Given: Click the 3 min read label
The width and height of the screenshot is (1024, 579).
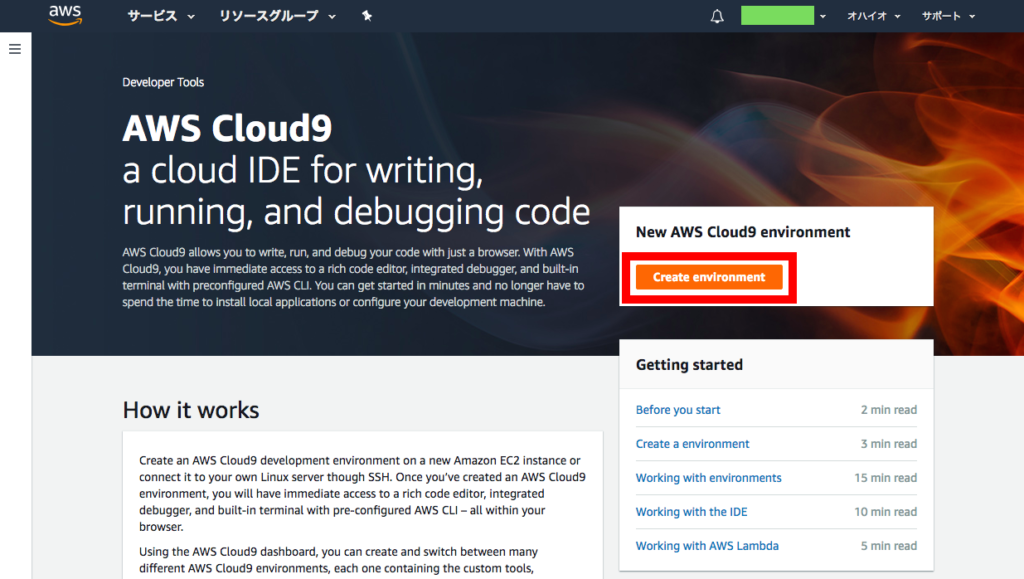Looking at the screenshot, I should tap(889, 444).
